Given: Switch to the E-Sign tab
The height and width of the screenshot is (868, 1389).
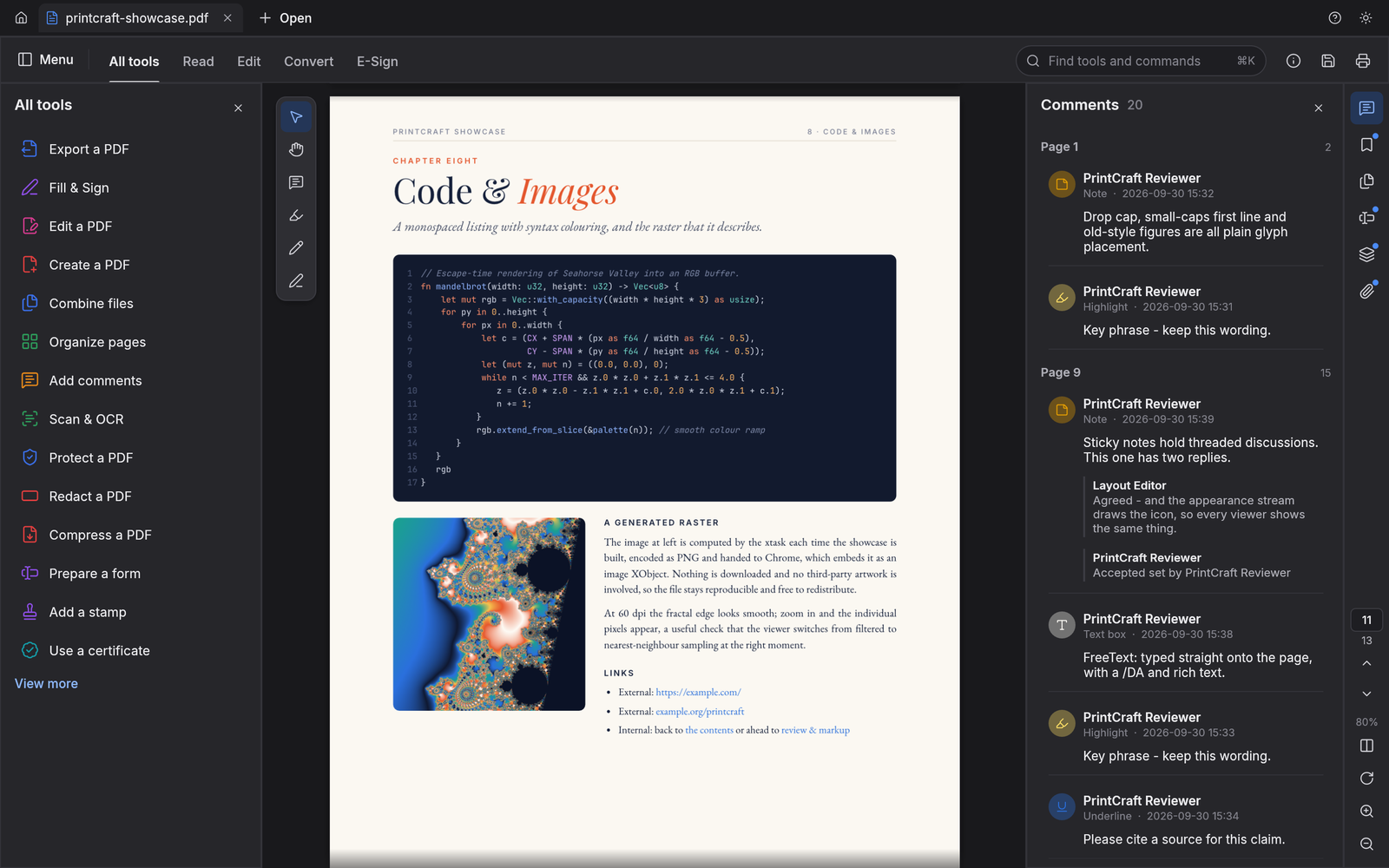Looking at the screenshot, I should [x=377, y=62].
